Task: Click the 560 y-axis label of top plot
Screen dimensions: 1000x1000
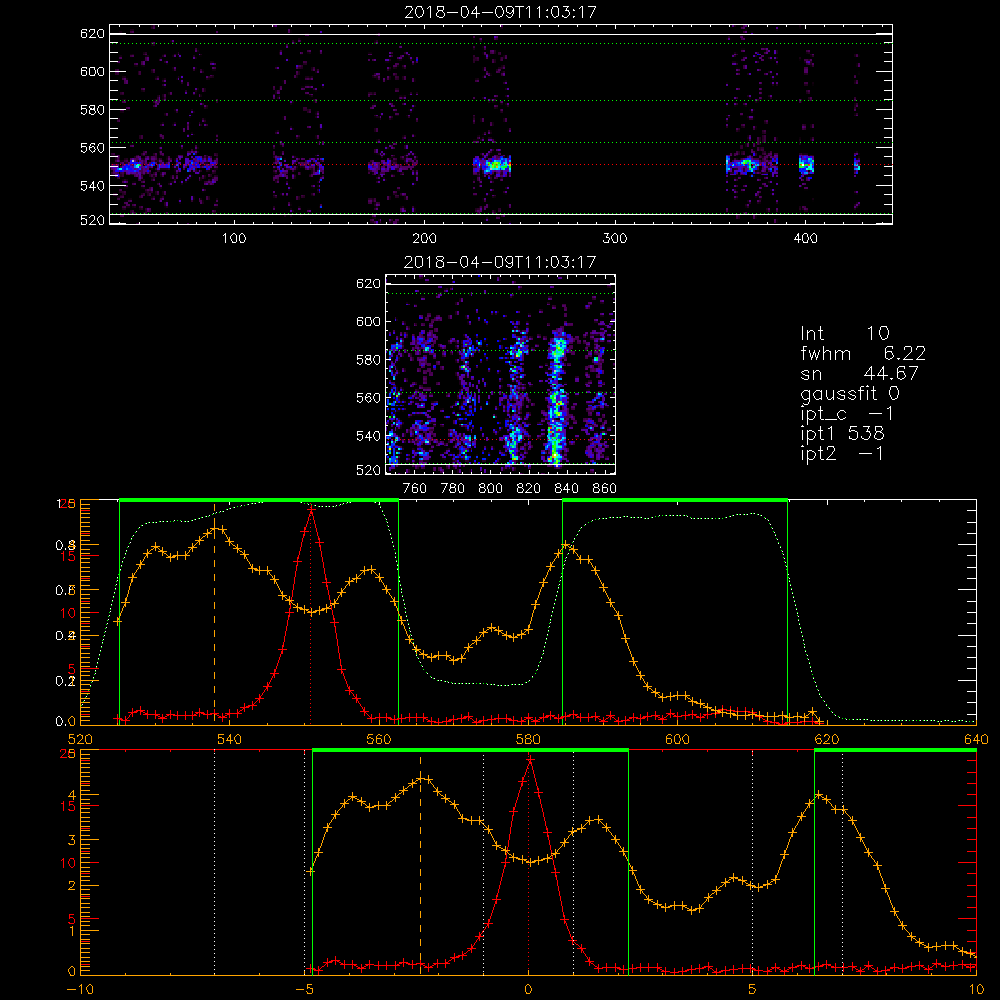Action: [x=92, y=147]
